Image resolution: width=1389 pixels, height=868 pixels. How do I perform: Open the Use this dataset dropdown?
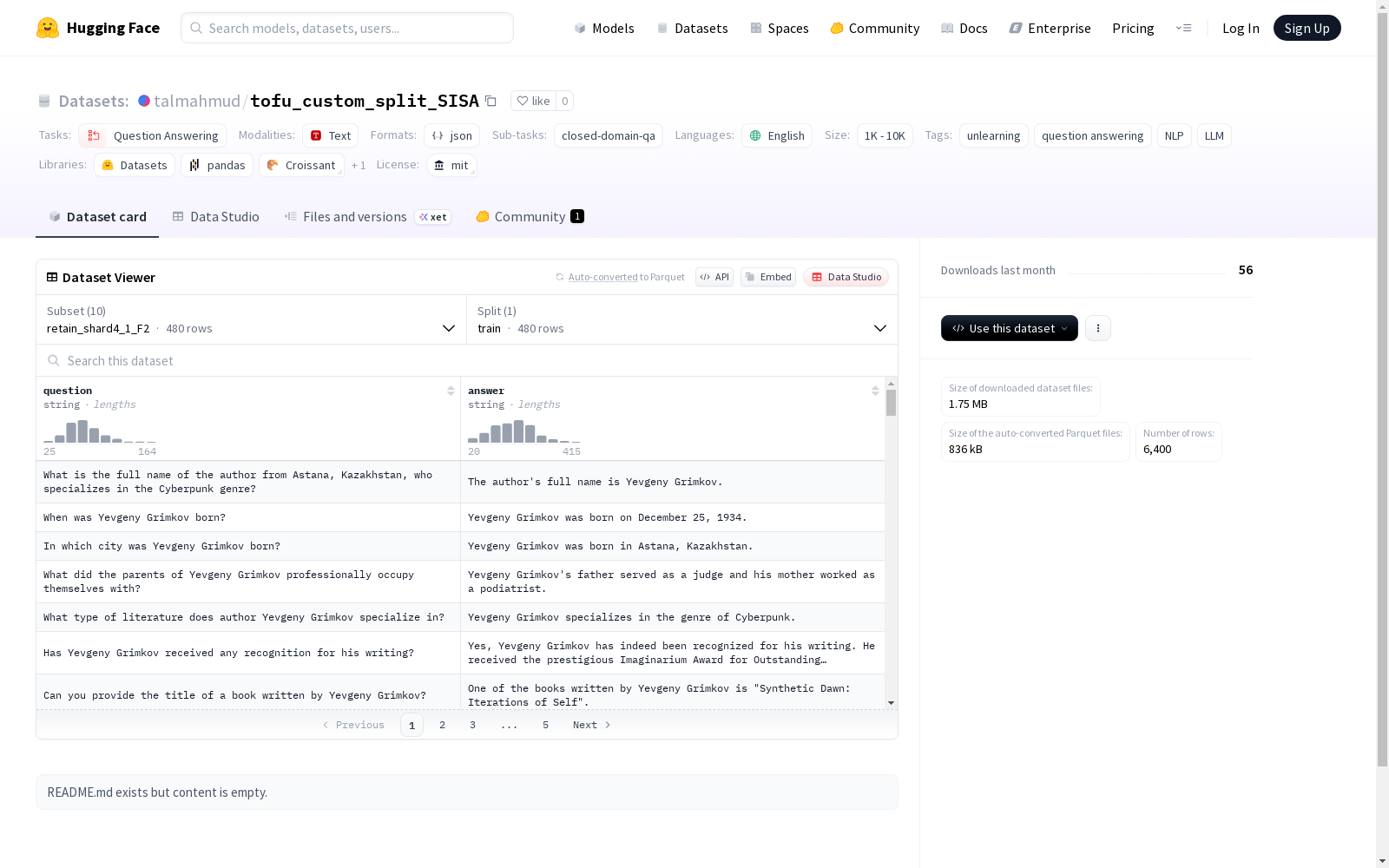point(1010,328)
